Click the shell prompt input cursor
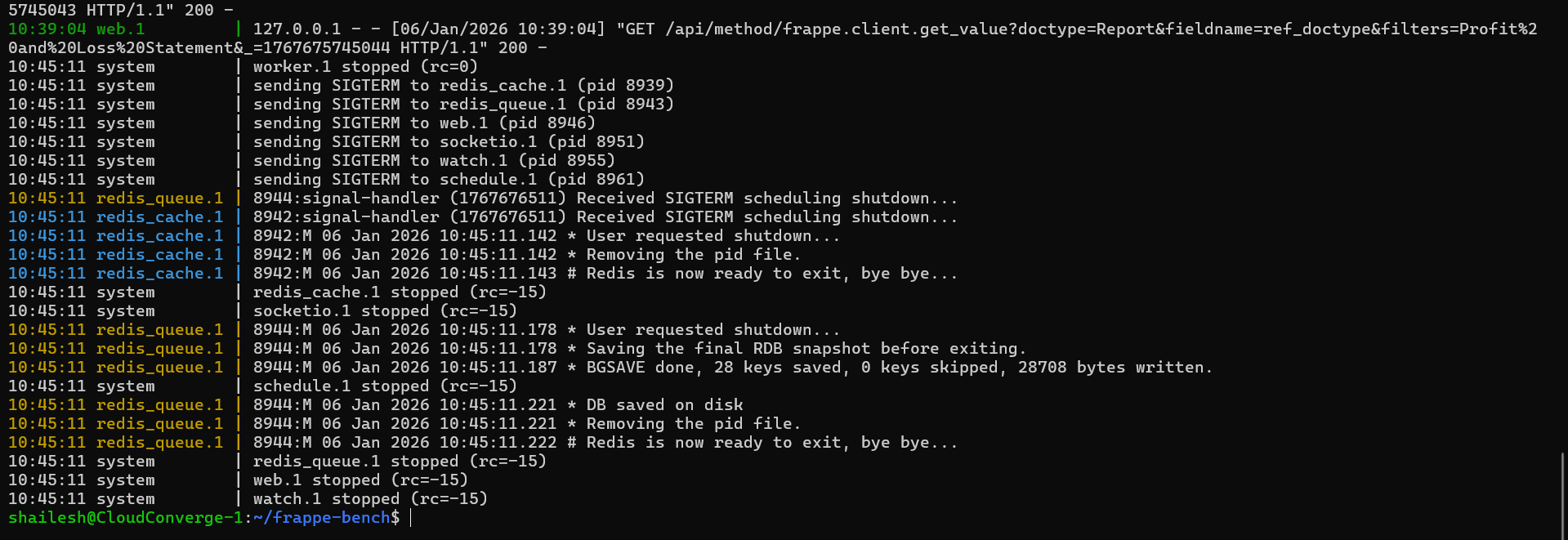 pos(411,518)
